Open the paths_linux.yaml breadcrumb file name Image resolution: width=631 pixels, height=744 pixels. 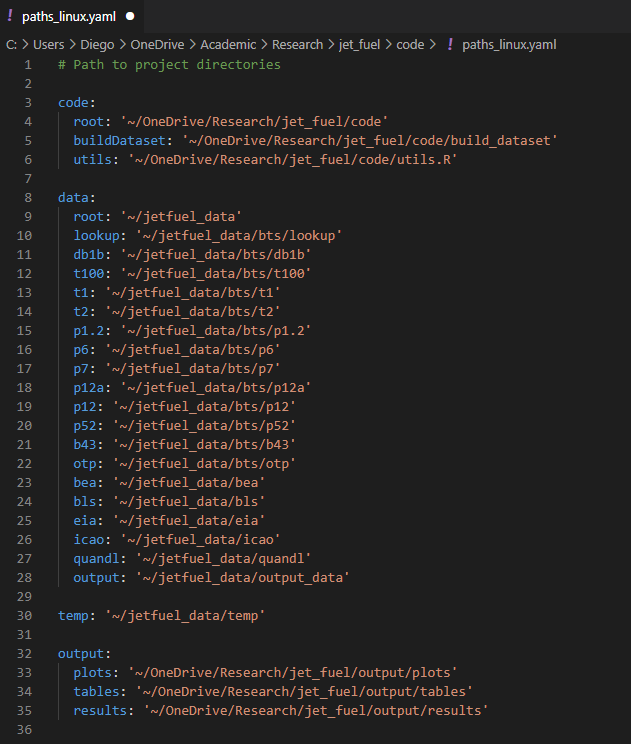tap(509, 44)
